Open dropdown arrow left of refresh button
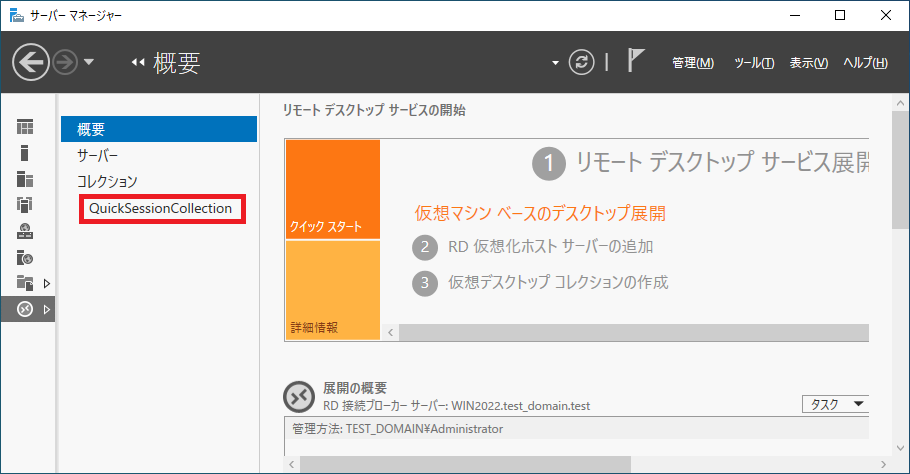Image resolution: width=910 pixels, height=474 pixels. tap(555, 63)
